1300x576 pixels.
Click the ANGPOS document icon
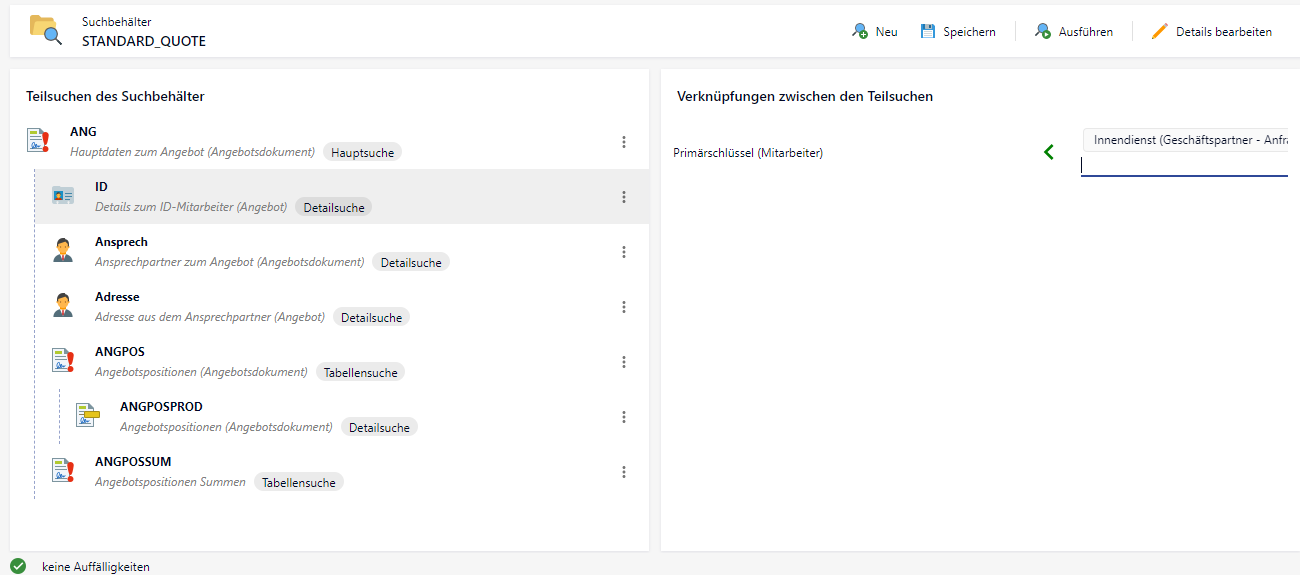coord(63,361)
